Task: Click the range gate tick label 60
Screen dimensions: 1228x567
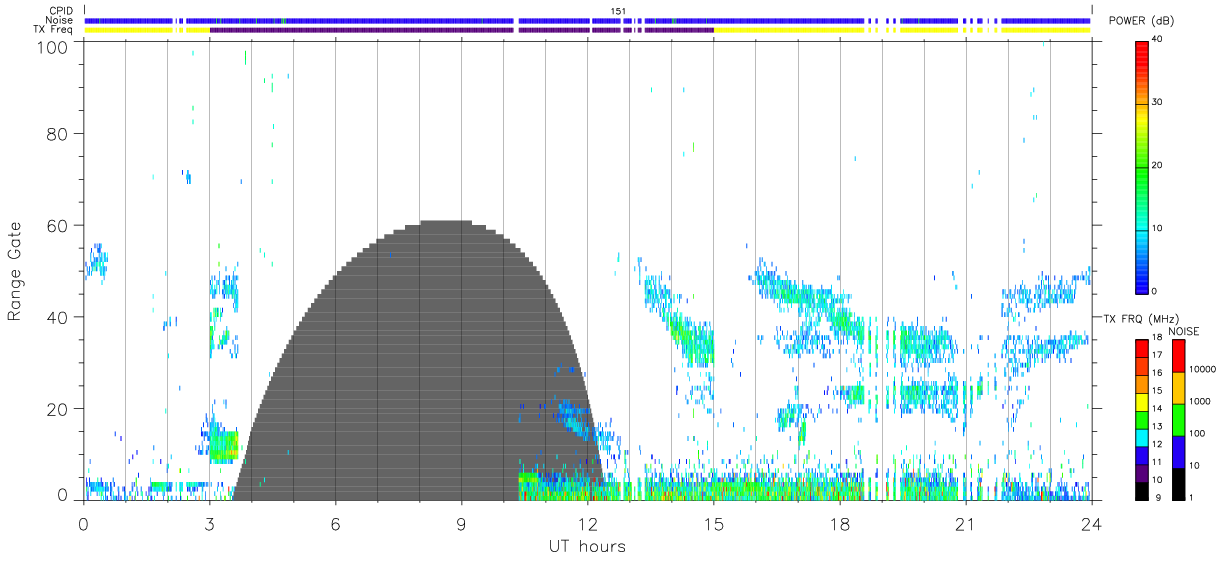Action: coord(56,226)
